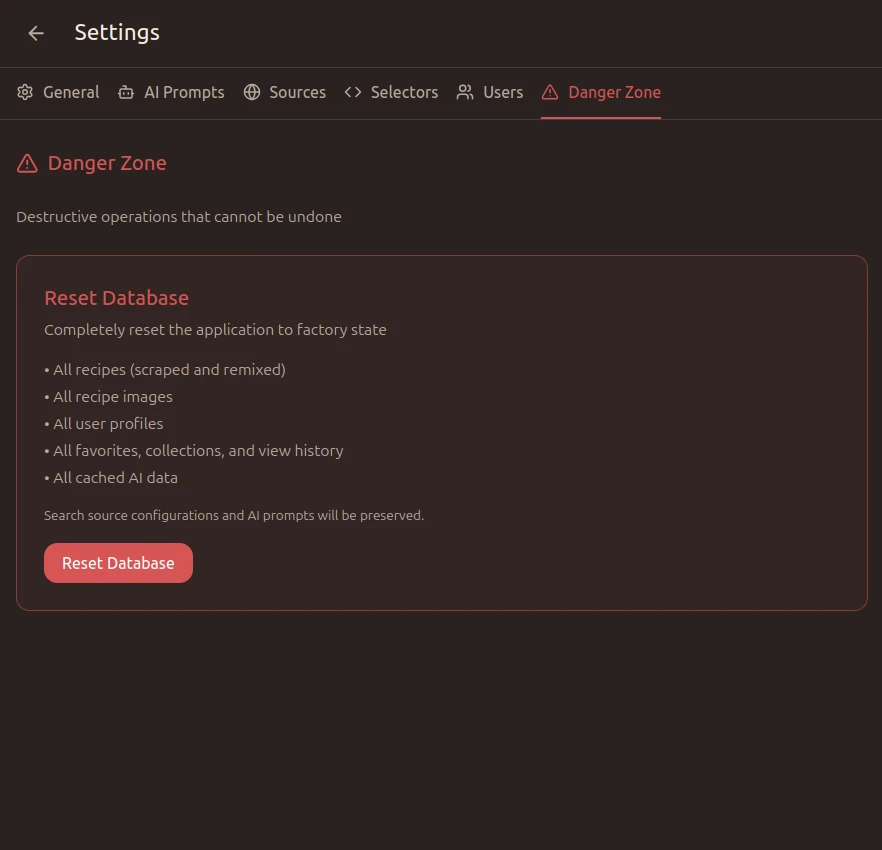This screenshot has height=850, width=882.
Task: Open the Selectors tab
Action: click(x=404, y=92)
